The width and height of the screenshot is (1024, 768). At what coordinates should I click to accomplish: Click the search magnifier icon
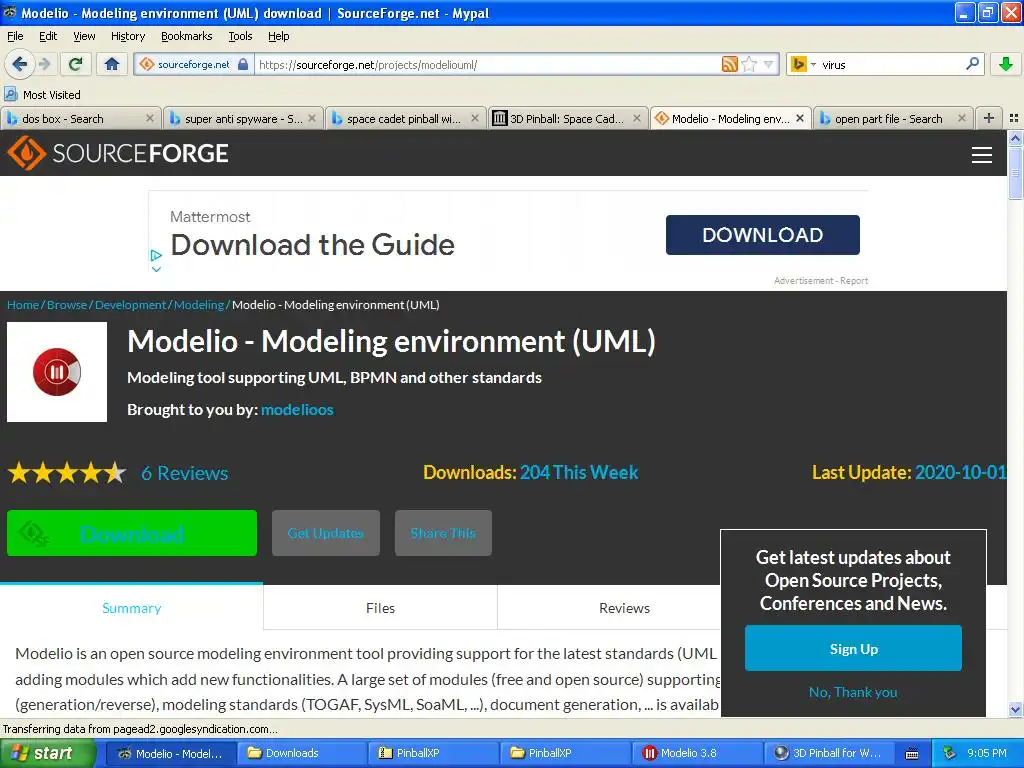pos(972,64)
